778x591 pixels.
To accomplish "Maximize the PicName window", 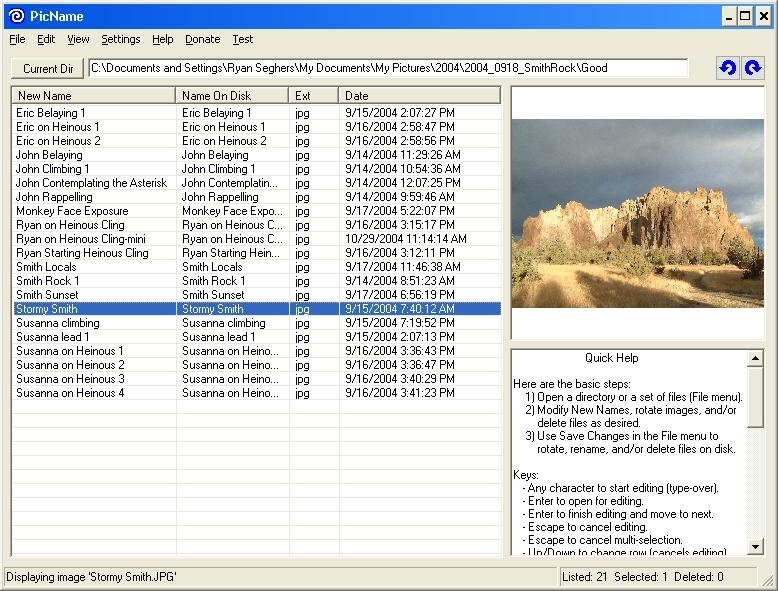I will (x=745, y=16).
